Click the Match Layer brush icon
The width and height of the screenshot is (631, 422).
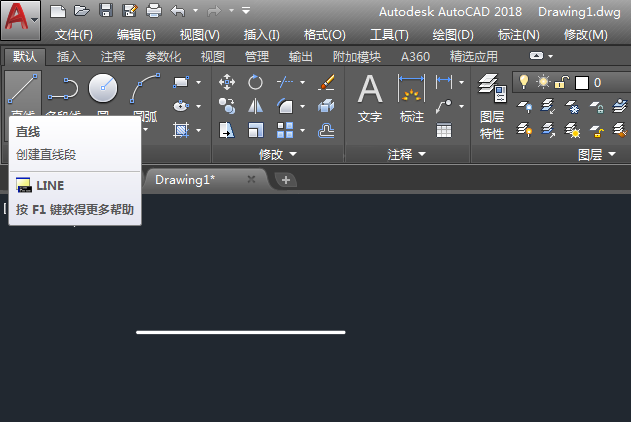point(620,130)
